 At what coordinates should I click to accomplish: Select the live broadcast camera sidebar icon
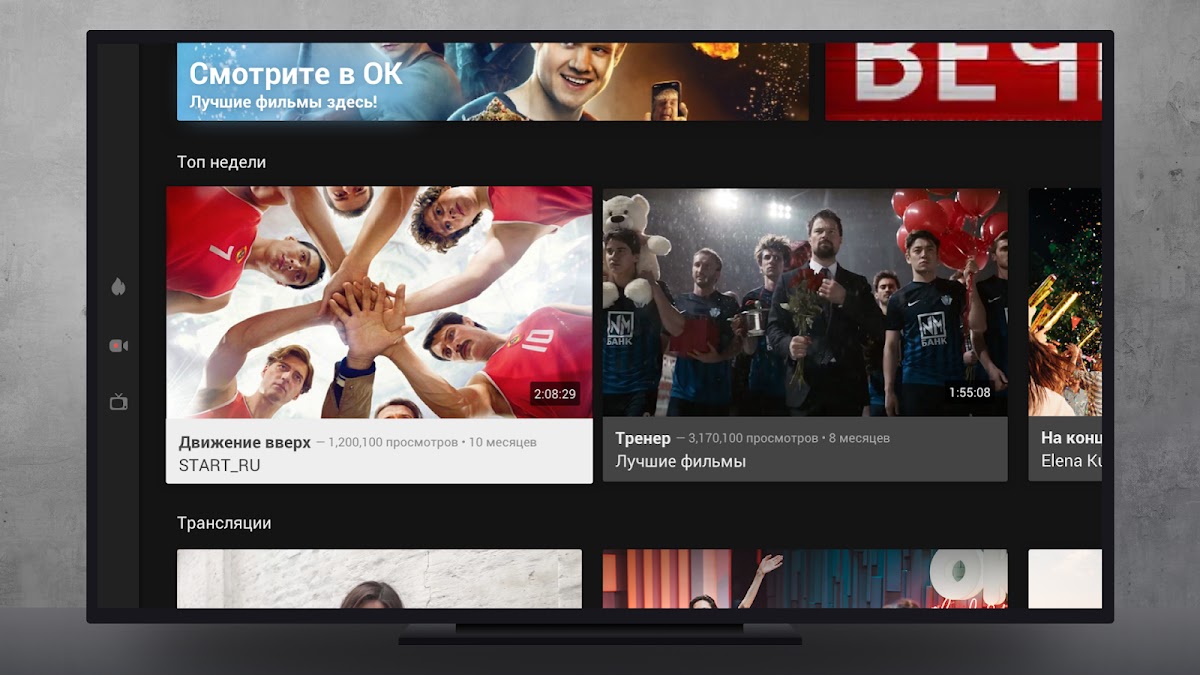(118, 346)
